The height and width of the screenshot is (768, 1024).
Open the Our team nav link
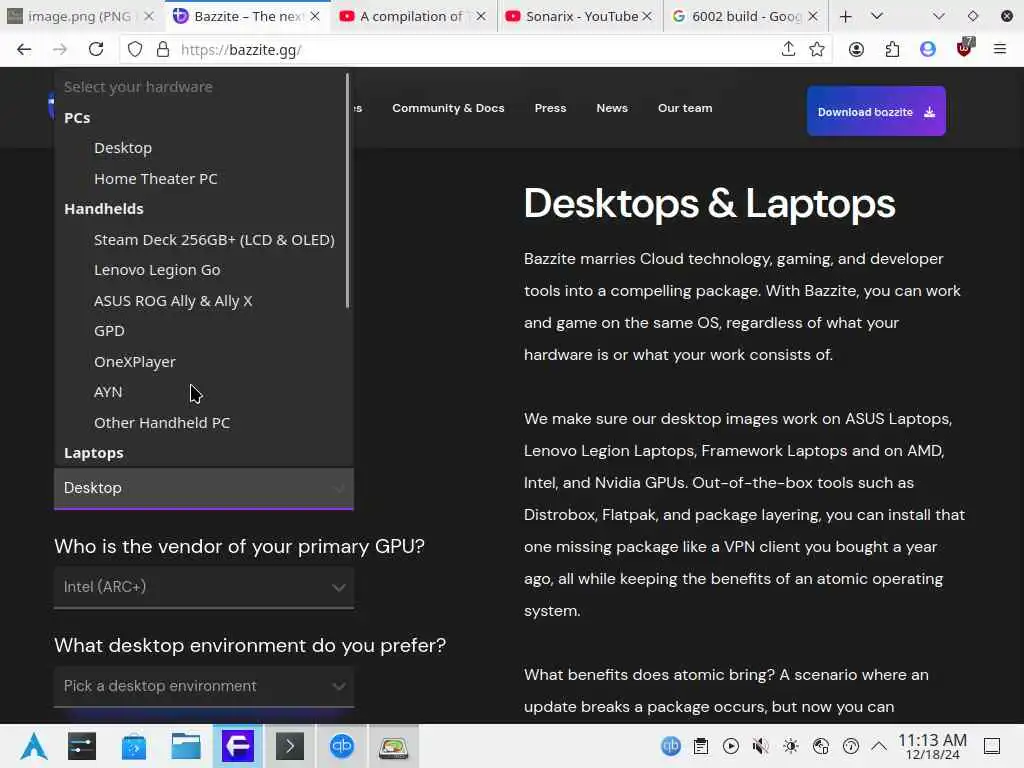pyautogui.click(x=685, y=108)
